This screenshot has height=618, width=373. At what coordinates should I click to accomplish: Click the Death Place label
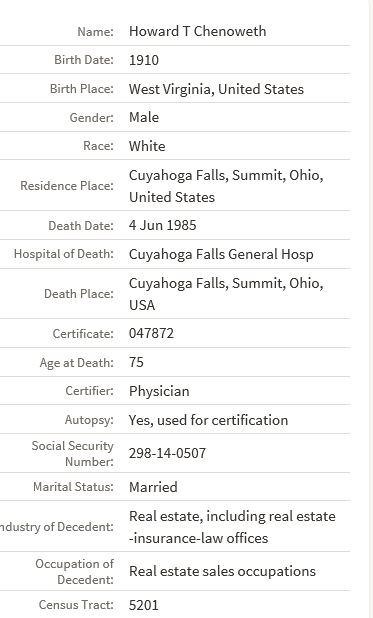pyautogui.click(x=78, y=294)
